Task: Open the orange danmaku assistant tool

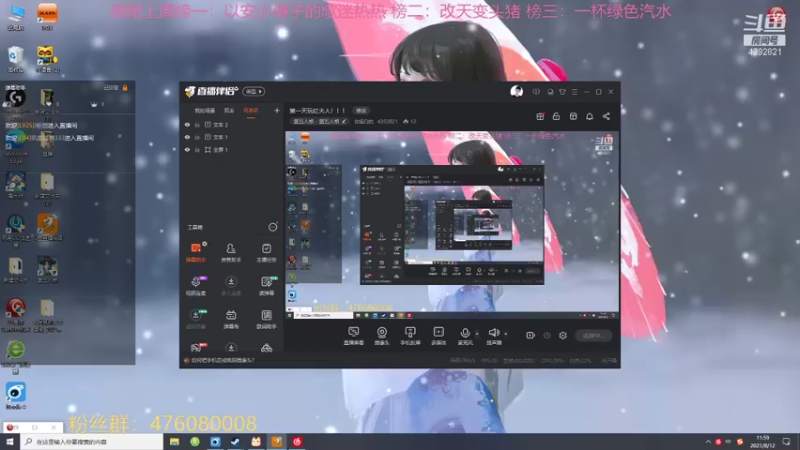Action: (x=196, y=252)
